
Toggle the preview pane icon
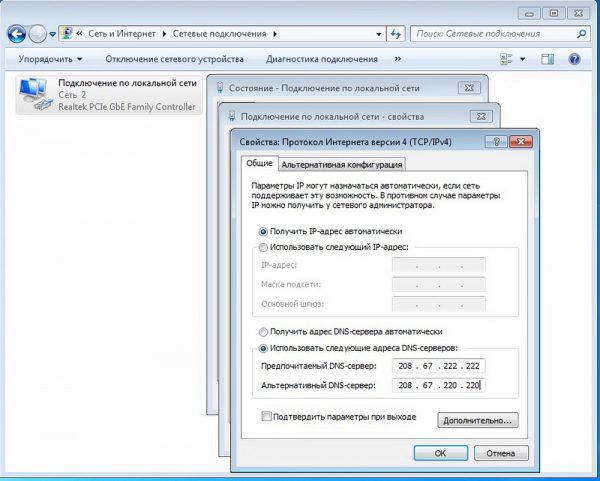[x=548, y=59]
